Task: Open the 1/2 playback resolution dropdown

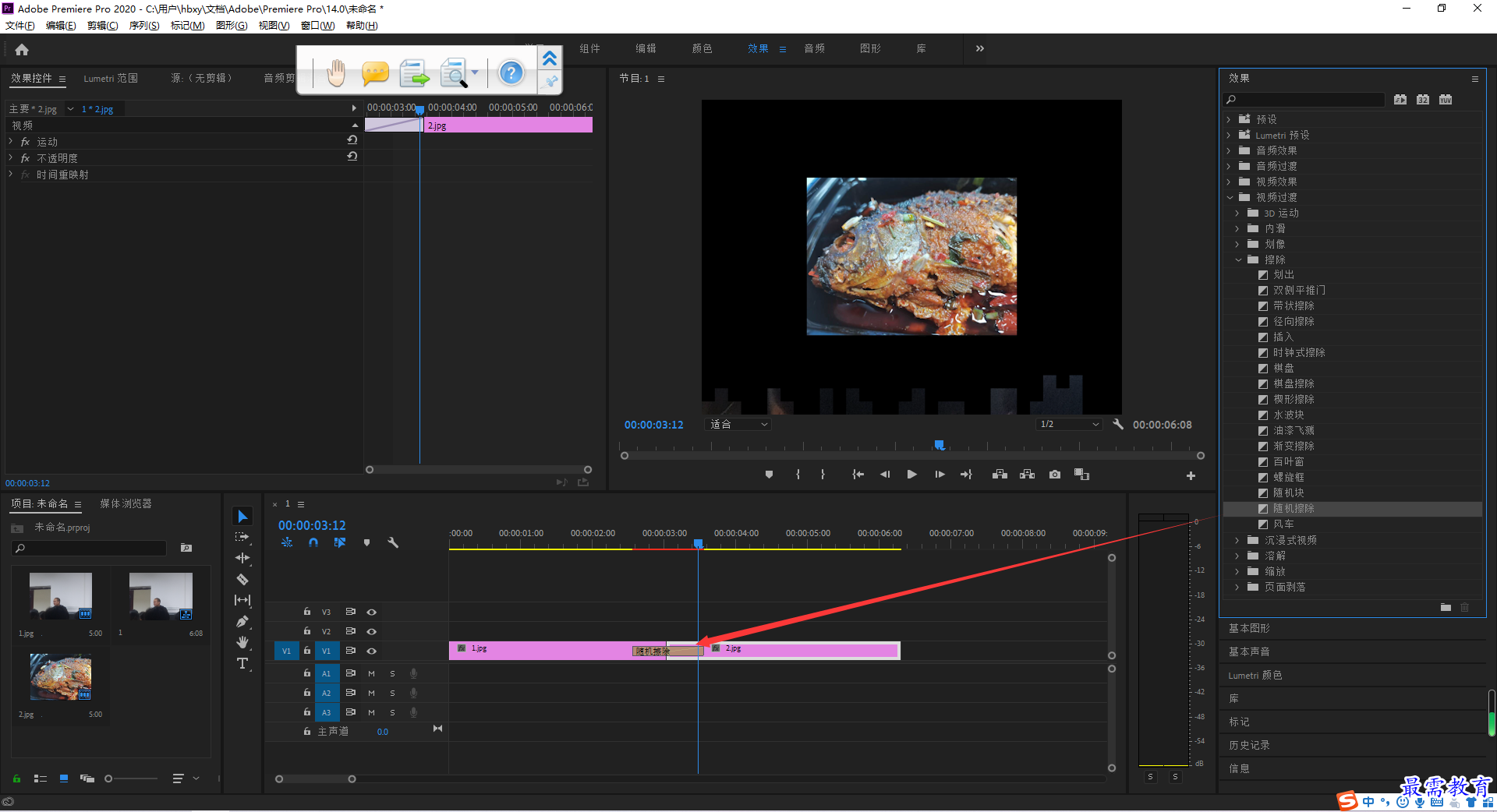Action: [1068, 424]
